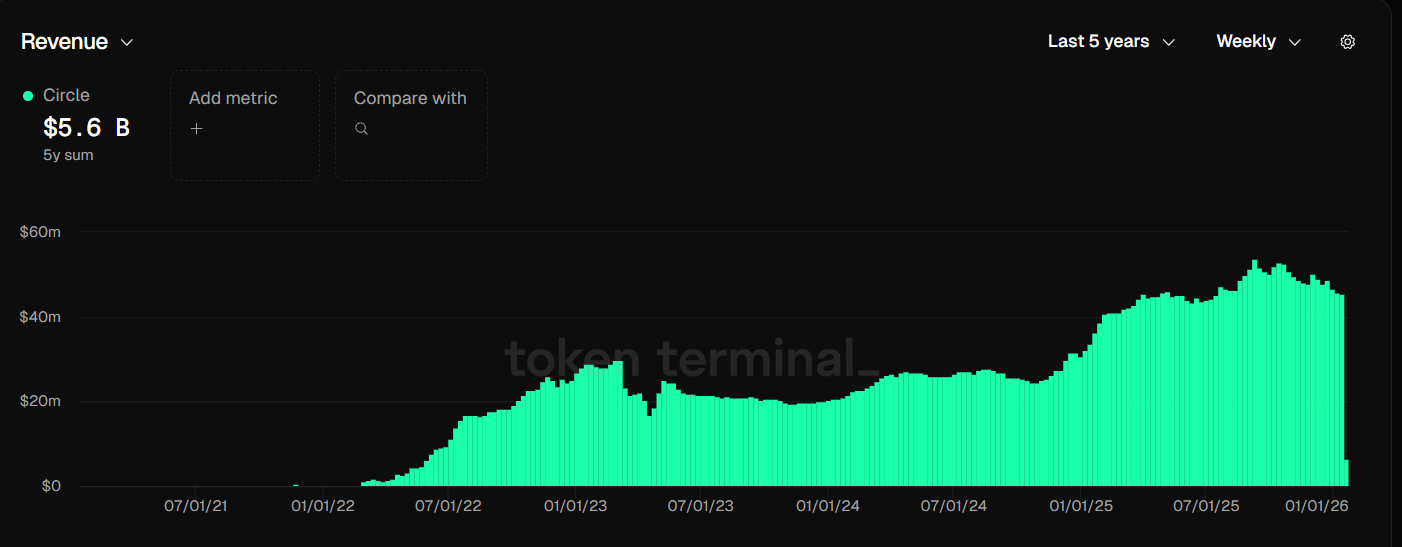
Task: Click the Add metric card
Action: click(x=245, y=125)
